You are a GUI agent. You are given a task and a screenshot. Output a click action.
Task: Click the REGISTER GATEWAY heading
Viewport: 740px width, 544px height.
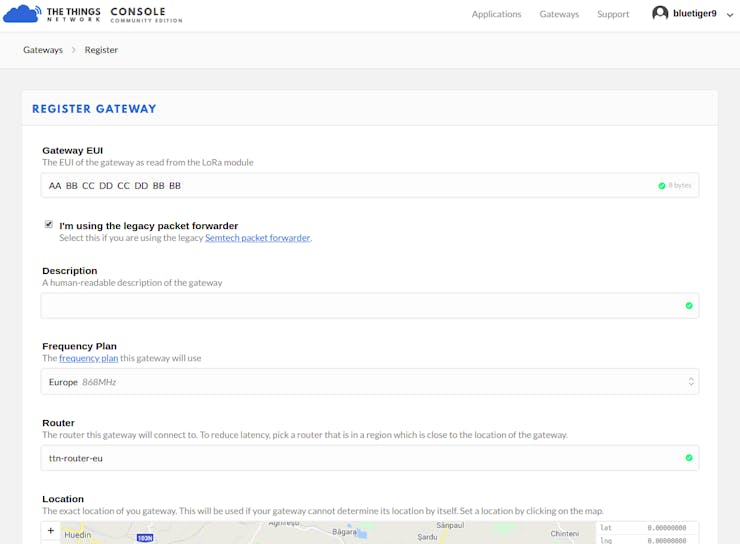(94, 109)
